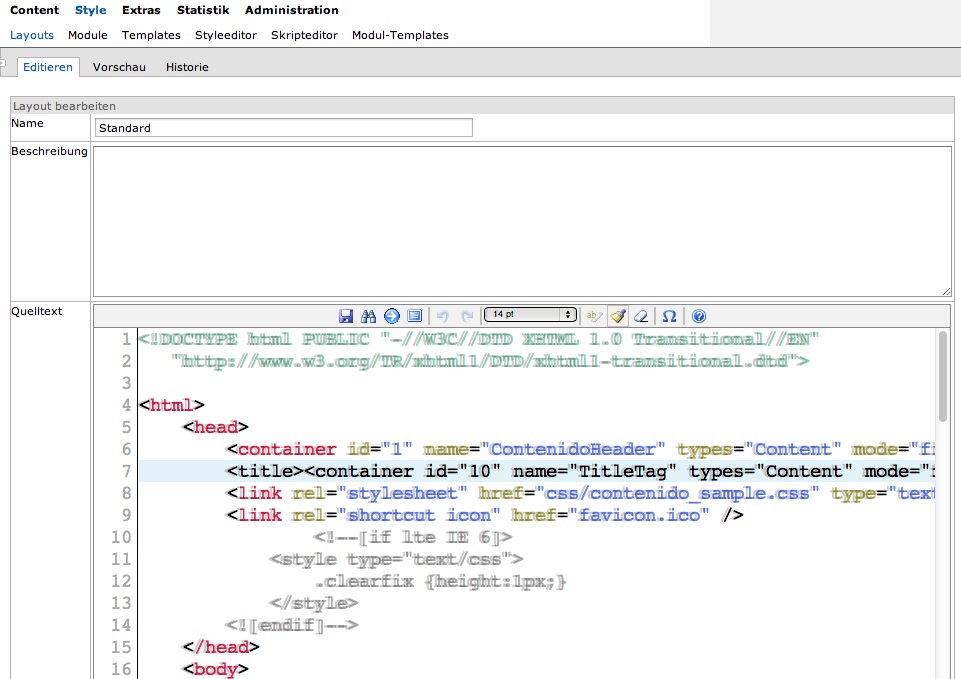Image resolution: width=961 pixels, height=679 pixels.
Task: Open editor help question mark icon
Action: (699, 316)
